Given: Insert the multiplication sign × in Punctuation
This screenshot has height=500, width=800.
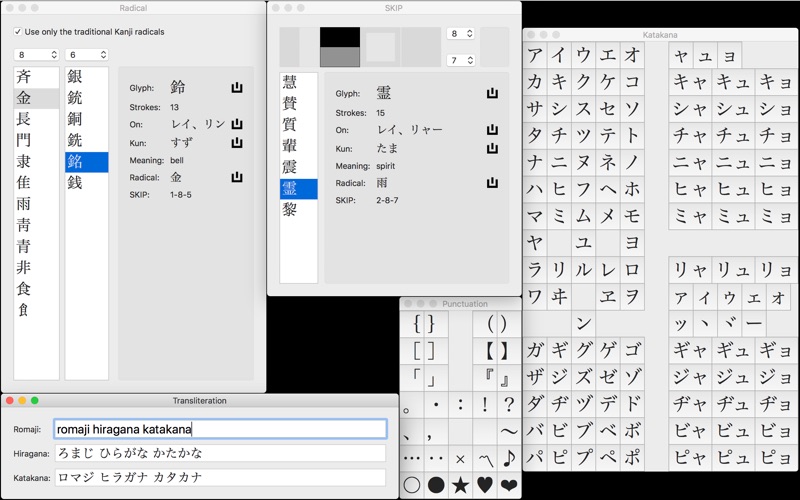Looking at the screenshot, I should [x=460, y=459].
